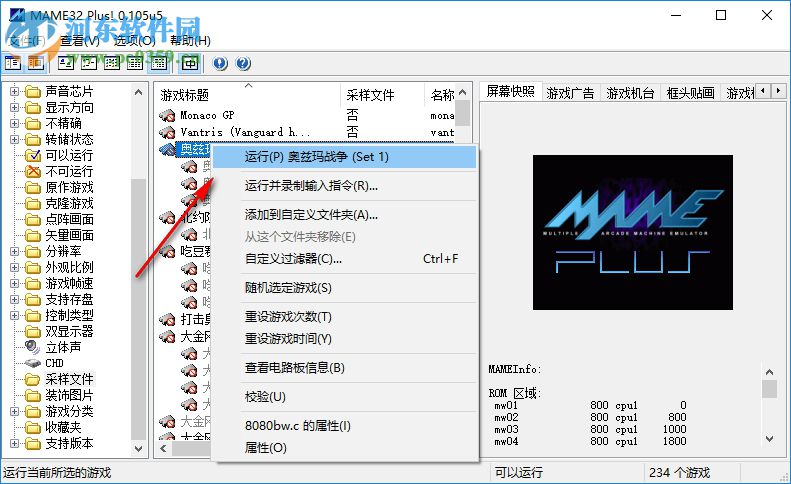Switch to the 屏幕快照 tab

click(x=510, y=91)
